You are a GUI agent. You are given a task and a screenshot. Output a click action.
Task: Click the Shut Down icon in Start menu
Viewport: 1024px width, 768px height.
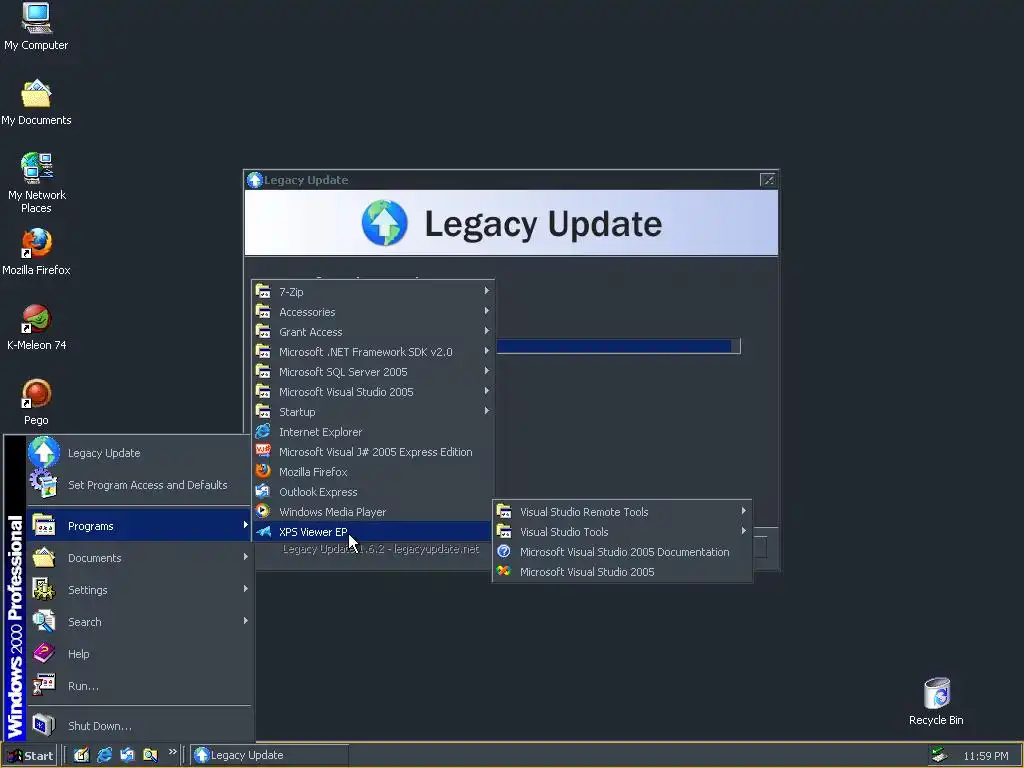[44, 726]
